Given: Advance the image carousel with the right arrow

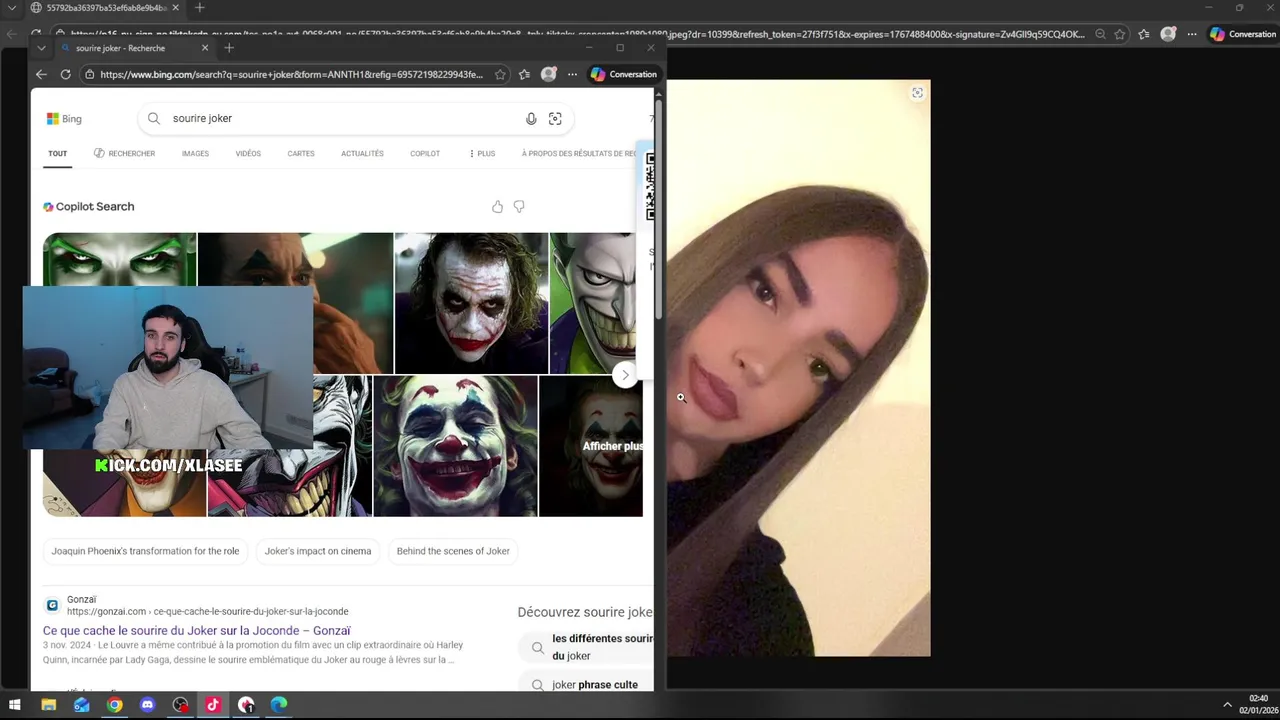Looking at the screenshot, I should 625,375.
